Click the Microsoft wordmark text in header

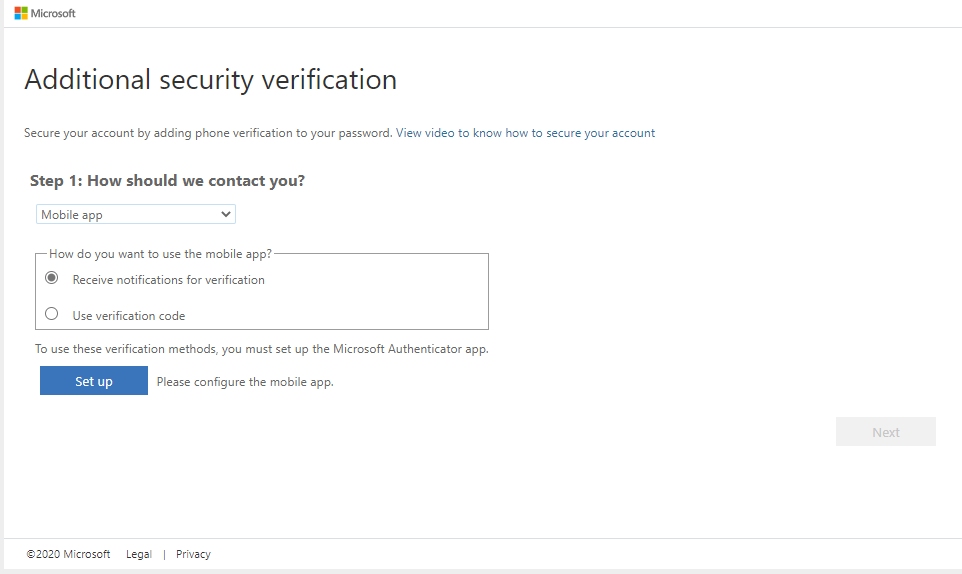point(53,13)
